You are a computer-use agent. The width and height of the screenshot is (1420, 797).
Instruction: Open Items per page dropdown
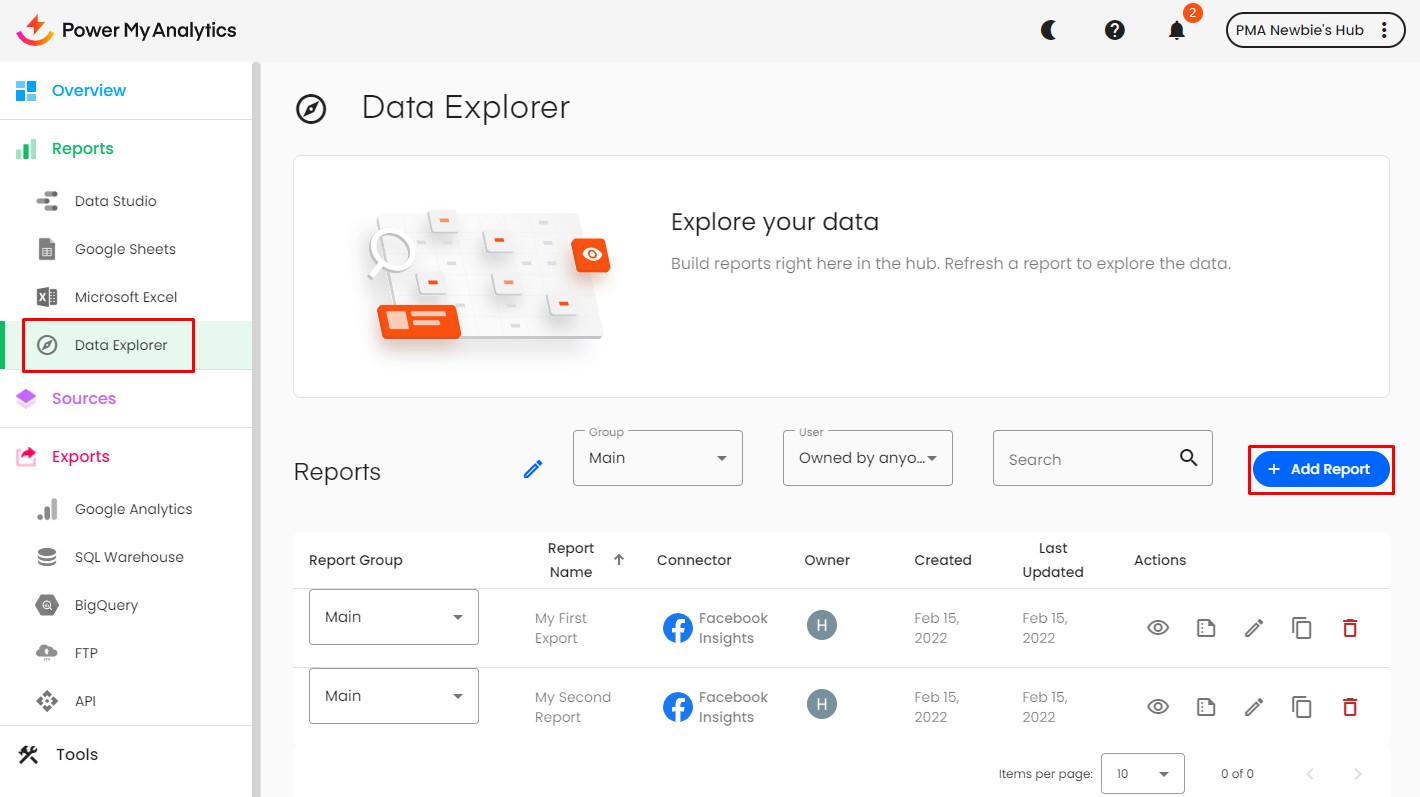(1142, 773)
